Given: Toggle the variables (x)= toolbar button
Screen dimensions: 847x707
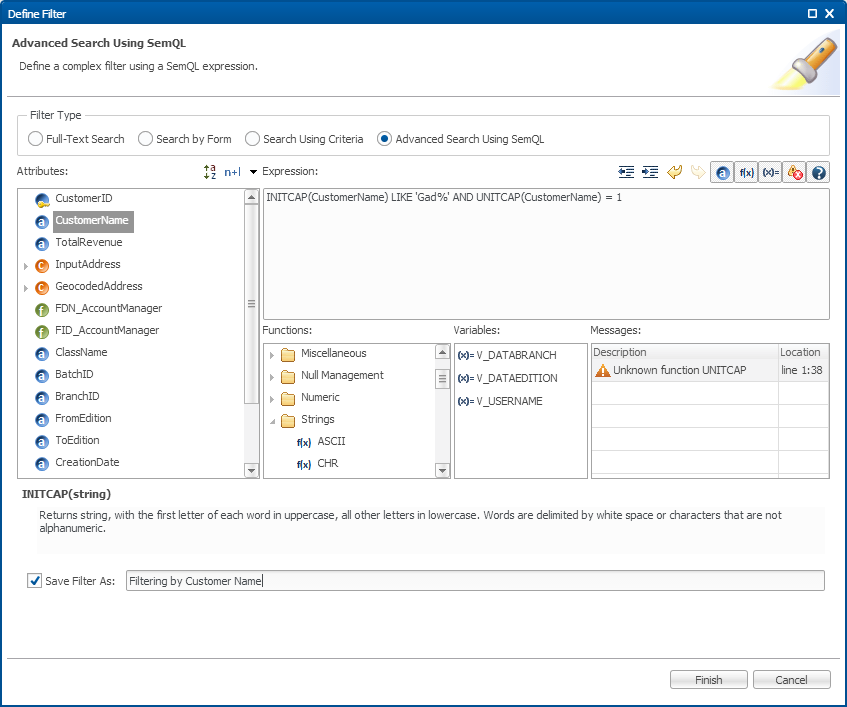Looking at the screenshot, I should click(x=770, y=173).
